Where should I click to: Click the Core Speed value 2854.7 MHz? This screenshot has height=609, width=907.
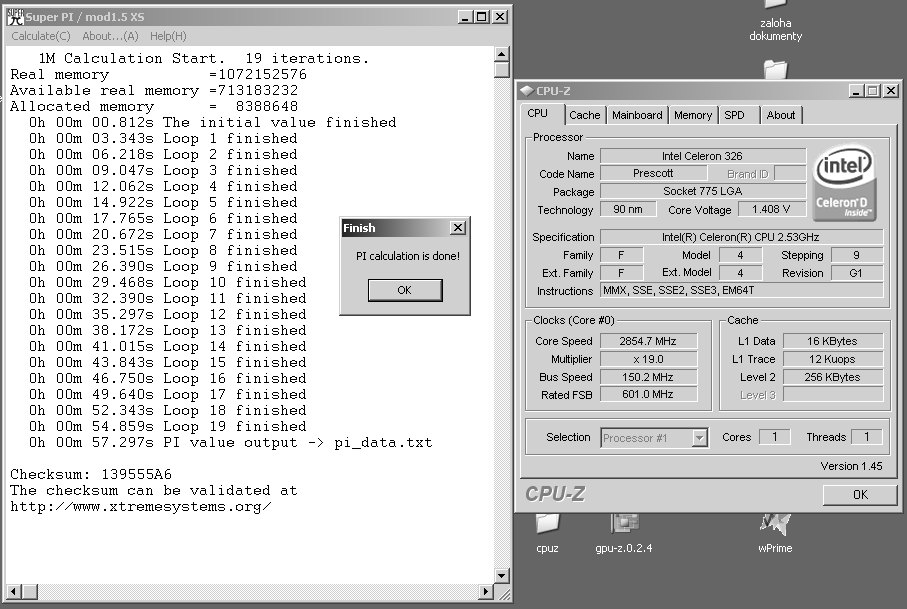click(648, 341)
